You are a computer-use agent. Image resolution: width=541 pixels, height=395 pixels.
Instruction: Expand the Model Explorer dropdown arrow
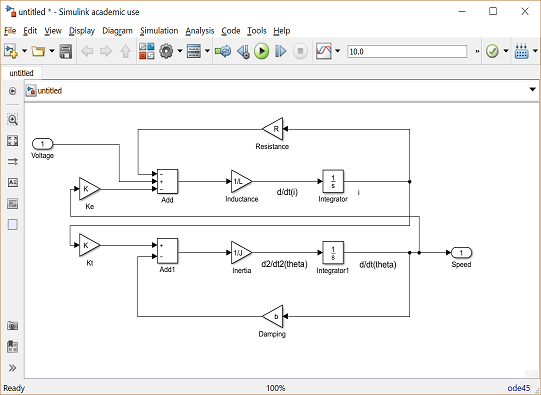(207, 51)
